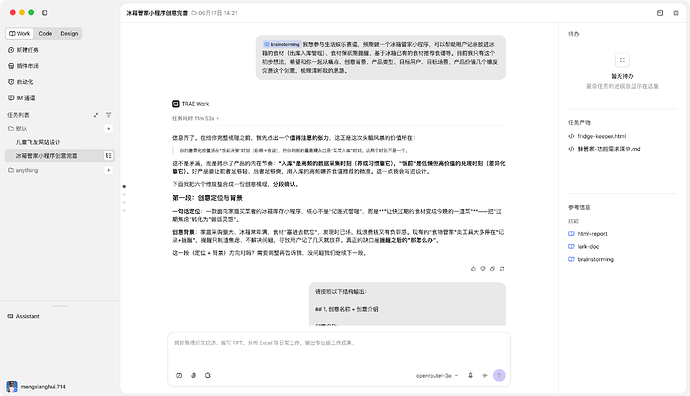Screen dimensions: 690x396
Task: Switch to the Work tab
Action: [19, 33]
